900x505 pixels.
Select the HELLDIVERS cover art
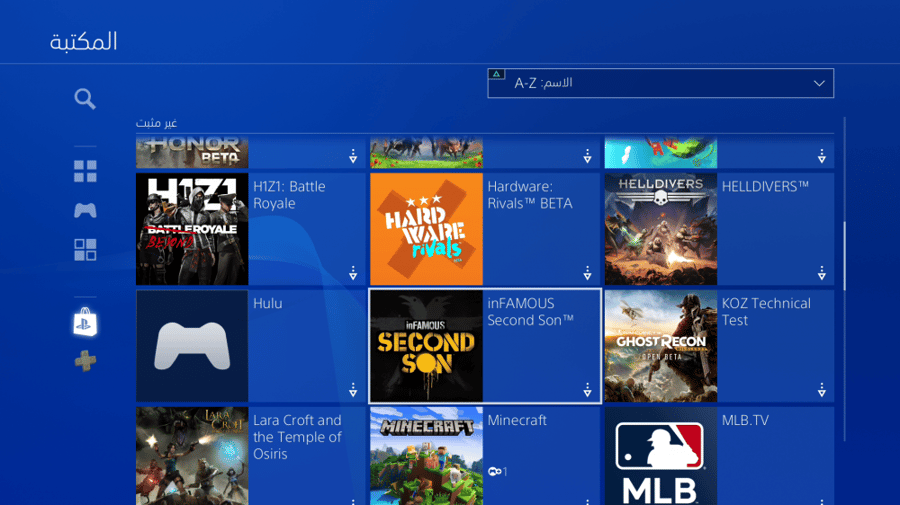[x=661, y=229]
